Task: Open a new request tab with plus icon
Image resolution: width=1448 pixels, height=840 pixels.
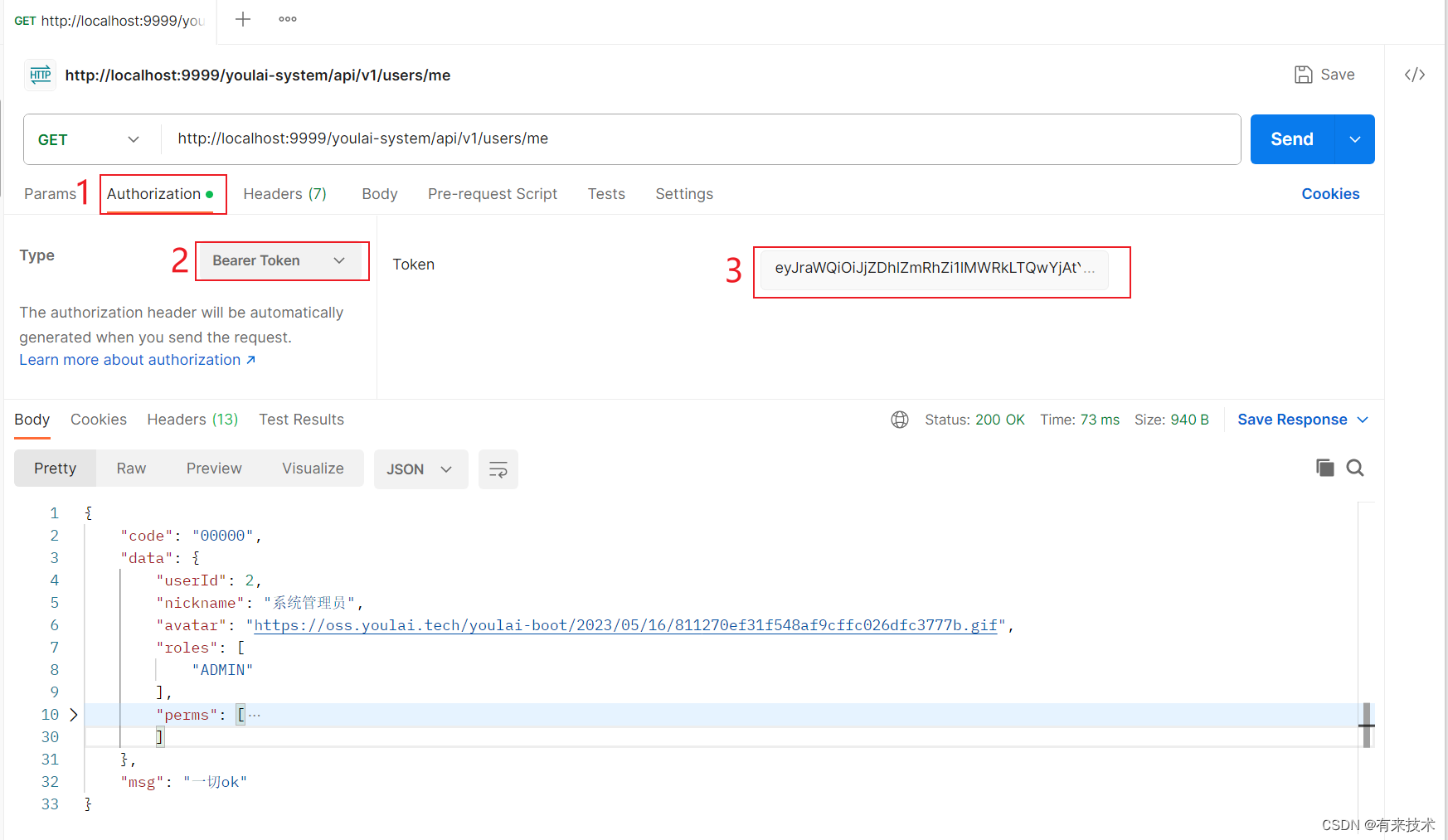Action: click(x=243, y=19)
